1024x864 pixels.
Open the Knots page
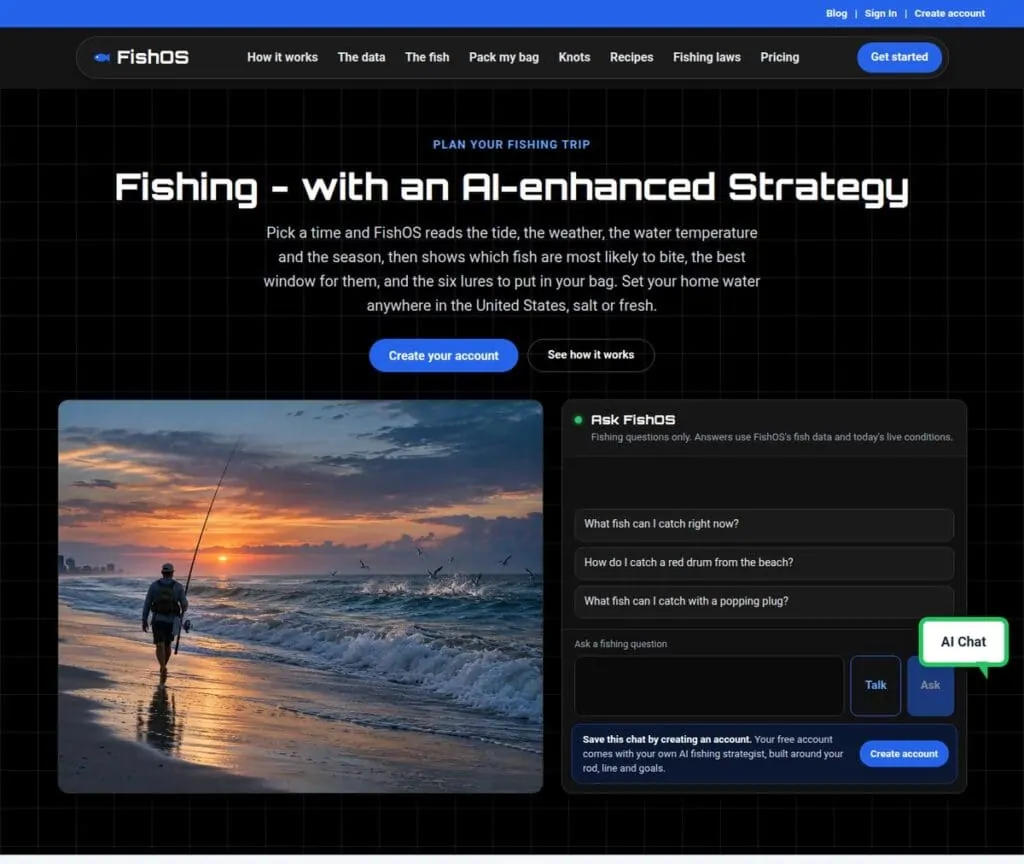tap(574, 57)
